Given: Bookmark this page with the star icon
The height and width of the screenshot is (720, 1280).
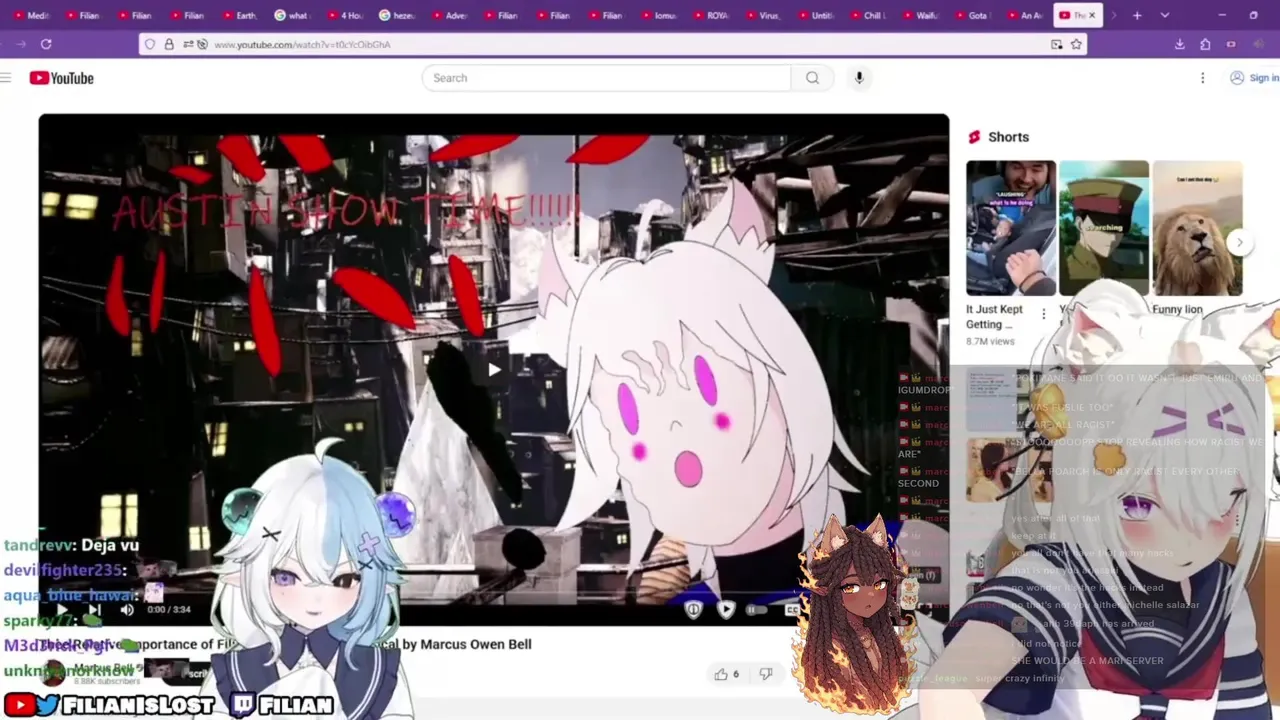Looking at the screenshot, I should tap(1076, 44).
